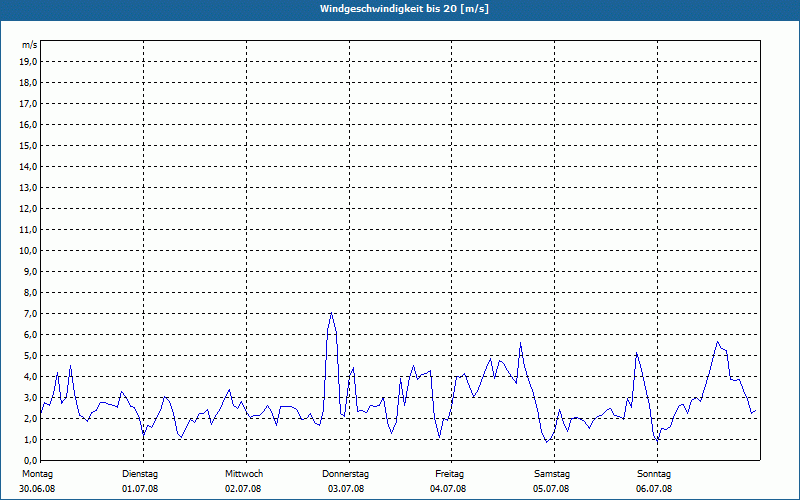Click the 3,0 y-axis value
The image size is (800, 500).
pos(30,397)
